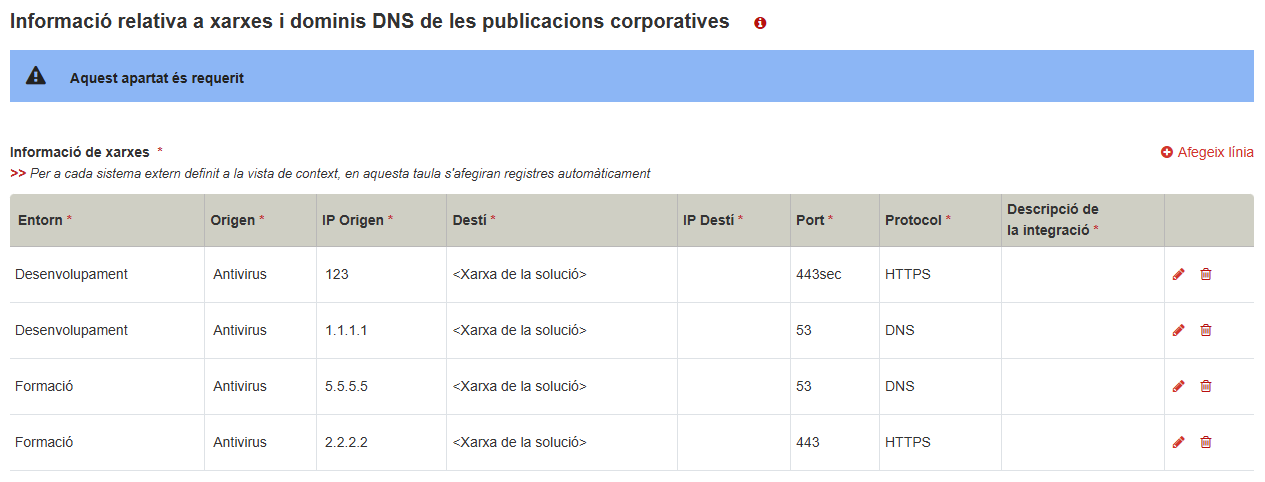Click the red info icon beside the heading
1265x482 pixels.
click(760, 23)
